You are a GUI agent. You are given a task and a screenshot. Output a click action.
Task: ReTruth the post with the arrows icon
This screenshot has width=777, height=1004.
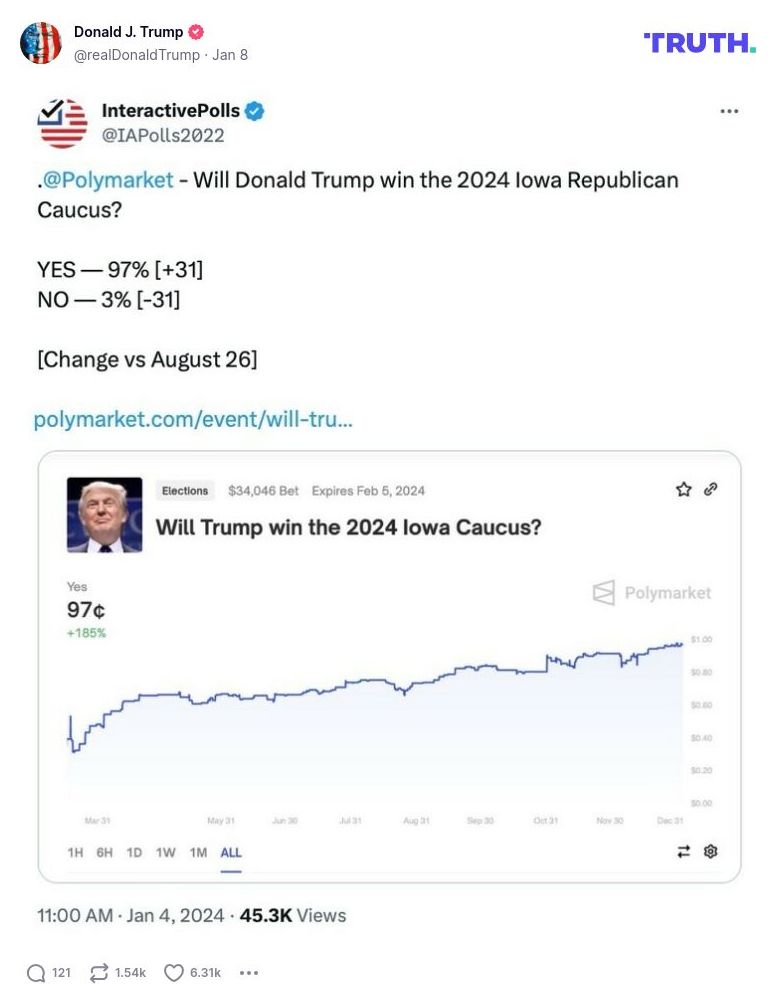click(x=97, y=972)
